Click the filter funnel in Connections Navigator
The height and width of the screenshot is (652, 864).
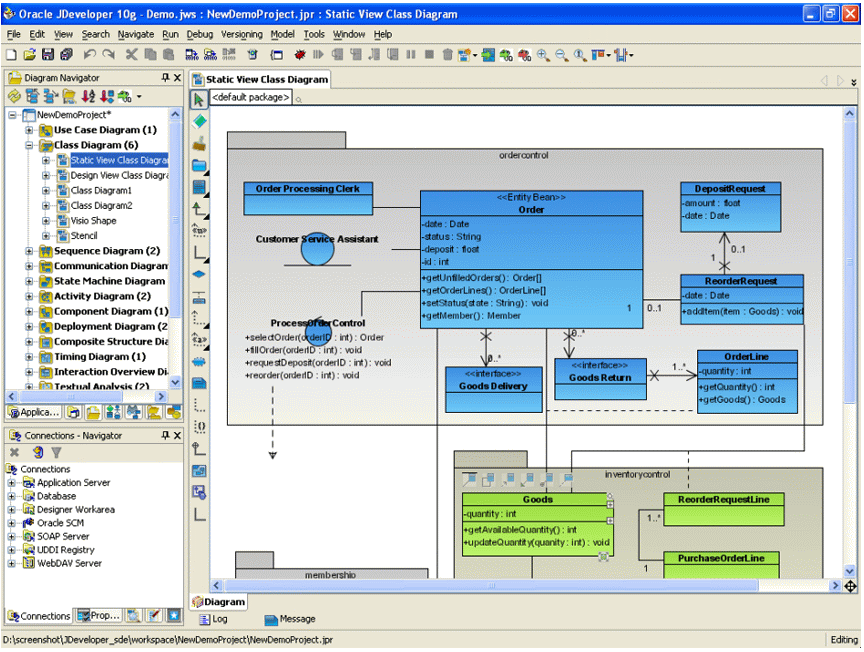pyautogui.click(x=56, y=452)
